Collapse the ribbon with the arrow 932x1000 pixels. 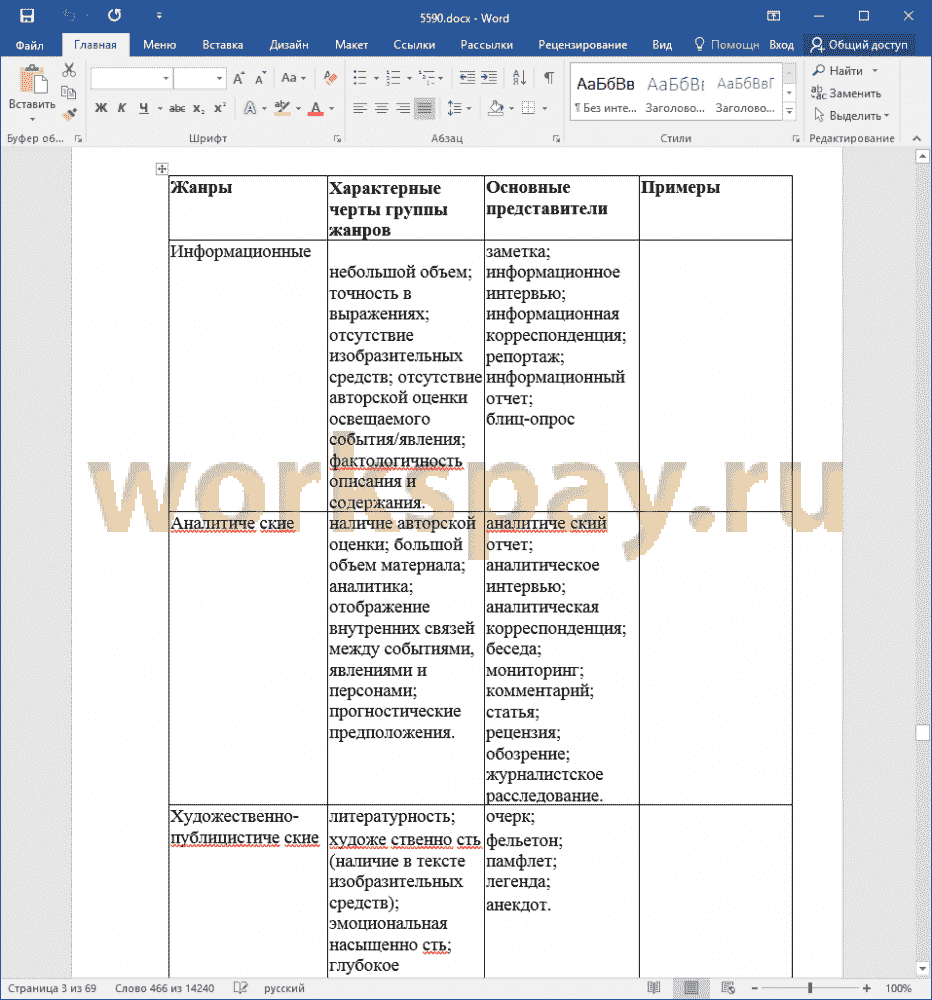pos(917,138)
